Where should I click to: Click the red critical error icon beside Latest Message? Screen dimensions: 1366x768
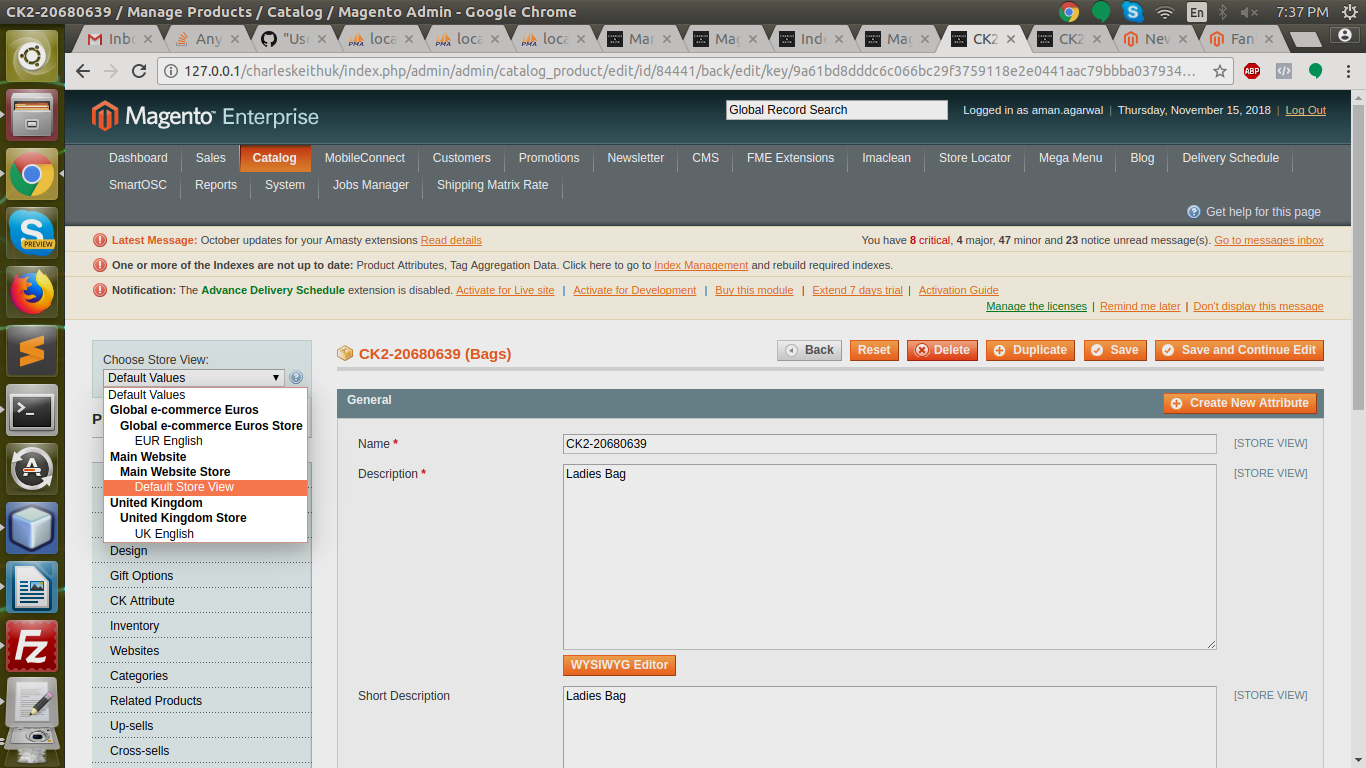(99, 241)
